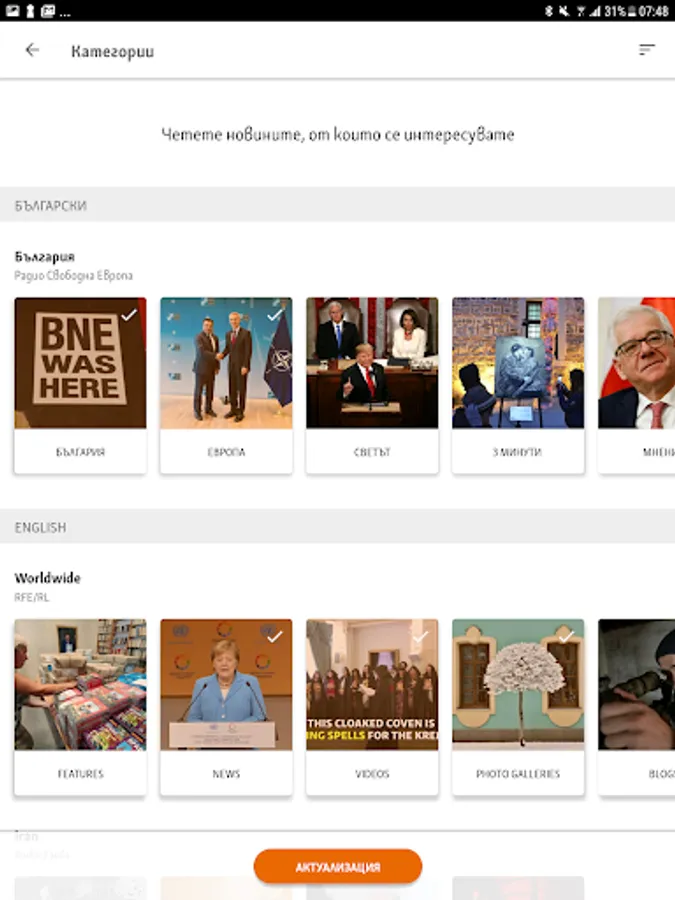Select the Features category card
The width and height of the screenshot is (675, 900).
(80, 707)
